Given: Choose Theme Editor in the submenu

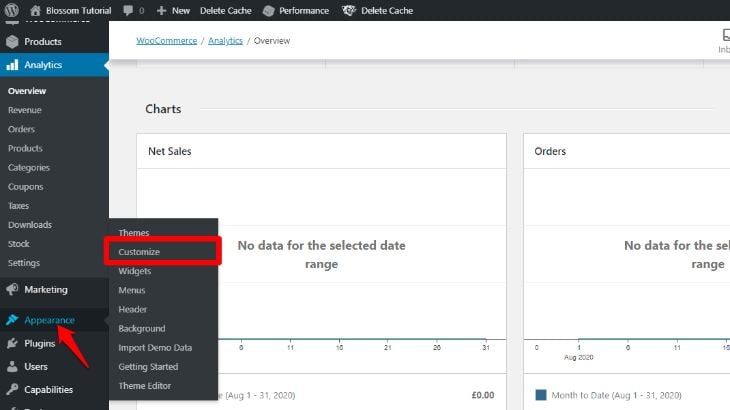Looking at the screenshot, I should pyautogui.click(x=144, y=386).
